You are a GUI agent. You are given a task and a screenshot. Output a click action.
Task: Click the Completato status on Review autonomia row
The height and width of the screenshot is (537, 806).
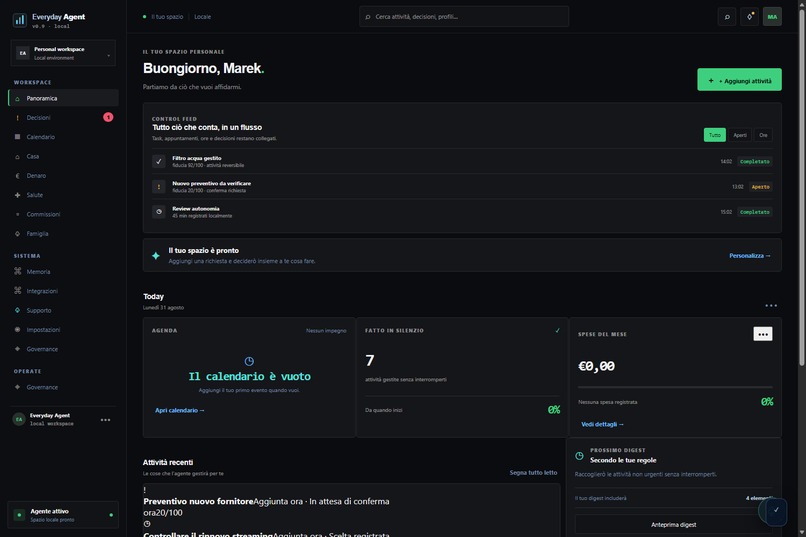point(755,212)
